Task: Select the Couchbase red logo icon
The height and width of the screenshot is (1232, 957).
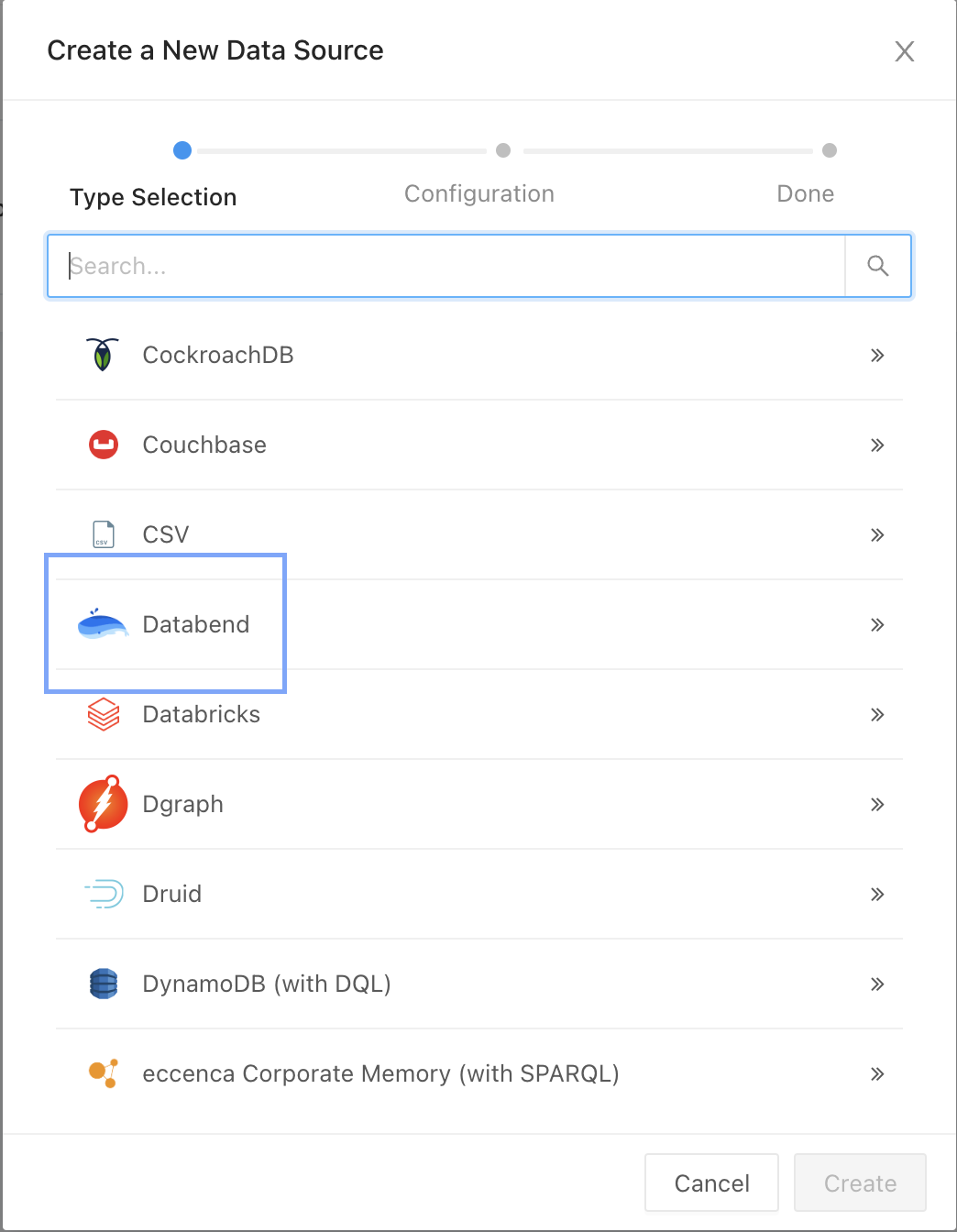Action: 104,445
